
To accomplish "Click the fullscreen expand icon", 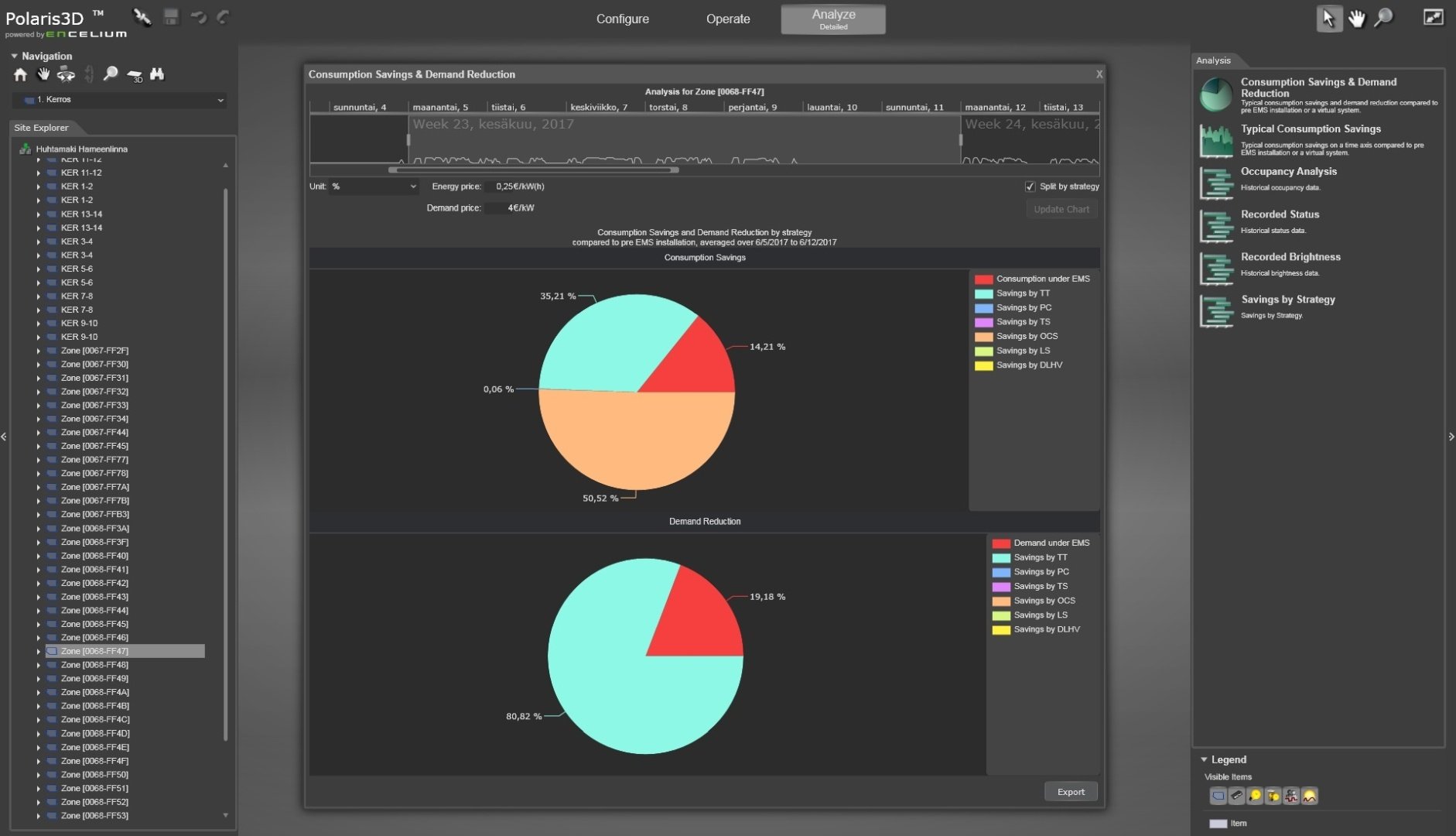I will tap(1434, 17).
